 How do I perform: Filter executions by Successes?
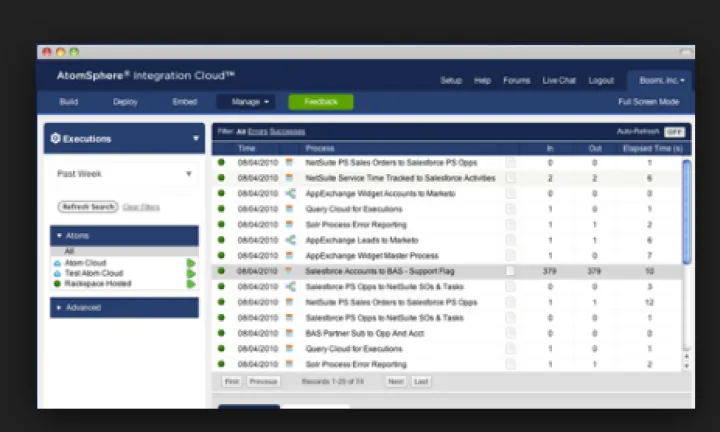click(x=287, y=132)
